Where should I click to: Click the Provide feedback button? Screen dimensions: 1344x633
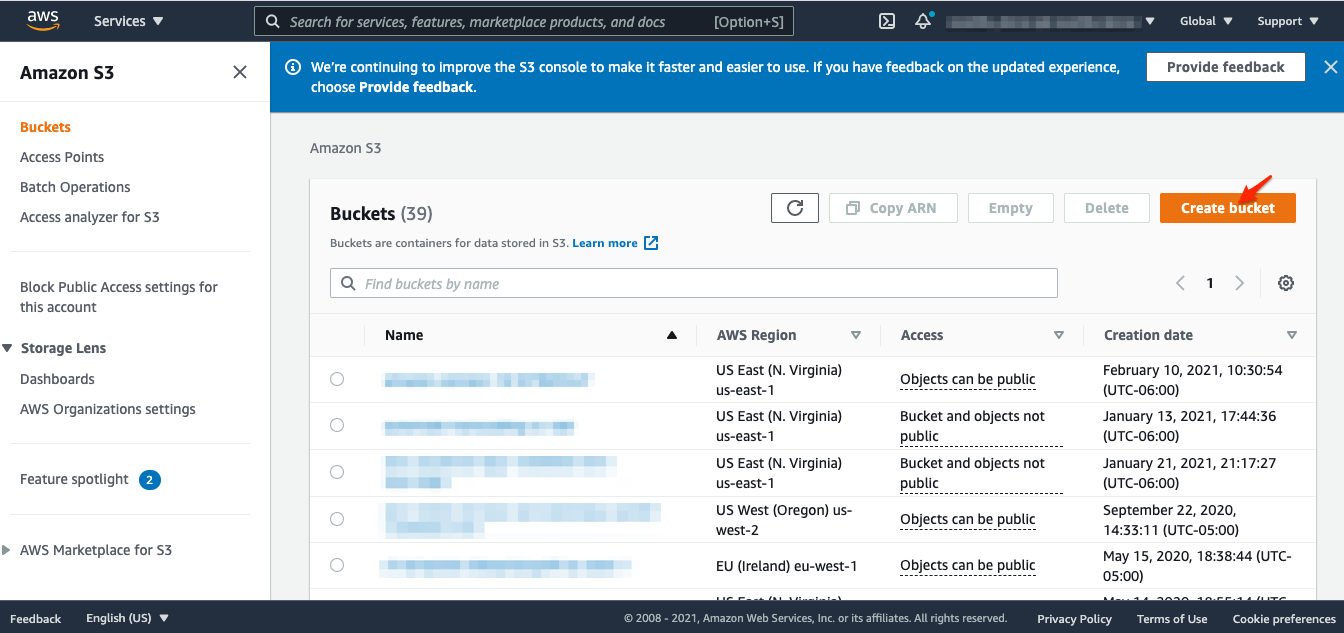coord(1226,67)
